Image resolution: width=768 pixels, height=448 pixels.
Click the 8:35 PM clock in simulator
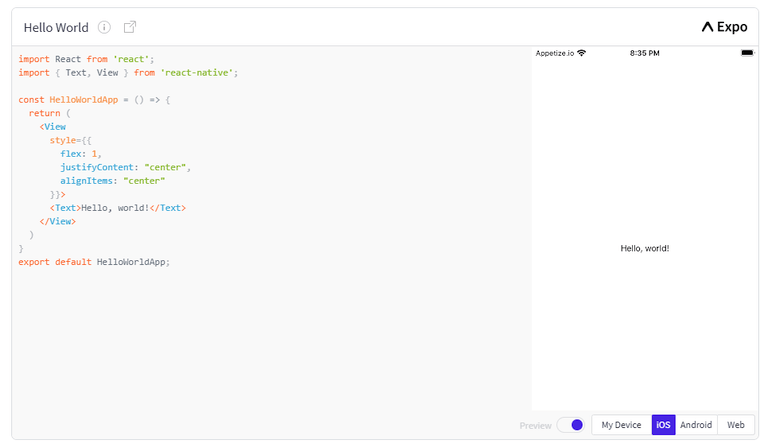coord(645,53)
